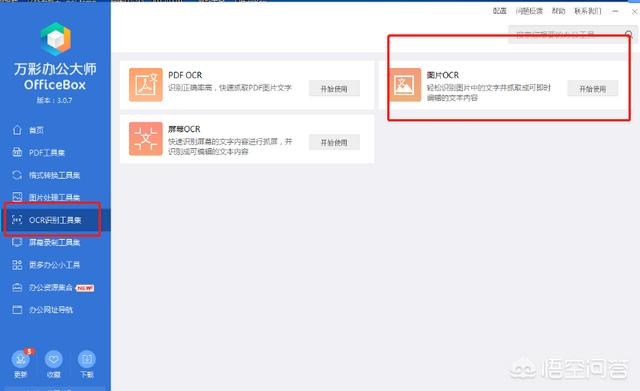640x391 pixels.
Task: Open the 收藏 heart icon for favorites
Action: tap(53, 359)
